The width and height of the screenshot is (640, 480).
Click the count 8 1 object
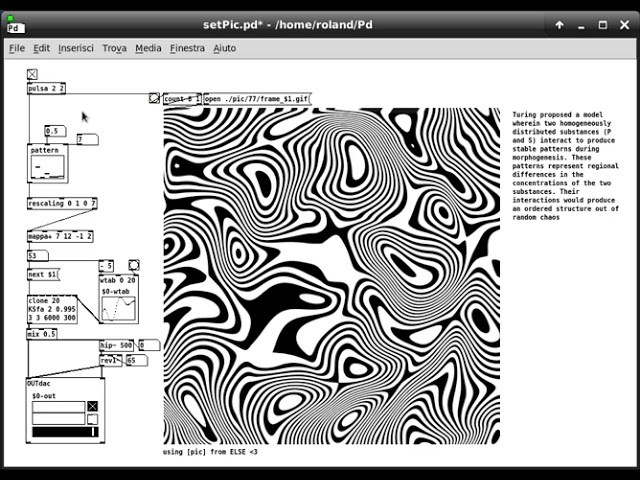point(182,99)
